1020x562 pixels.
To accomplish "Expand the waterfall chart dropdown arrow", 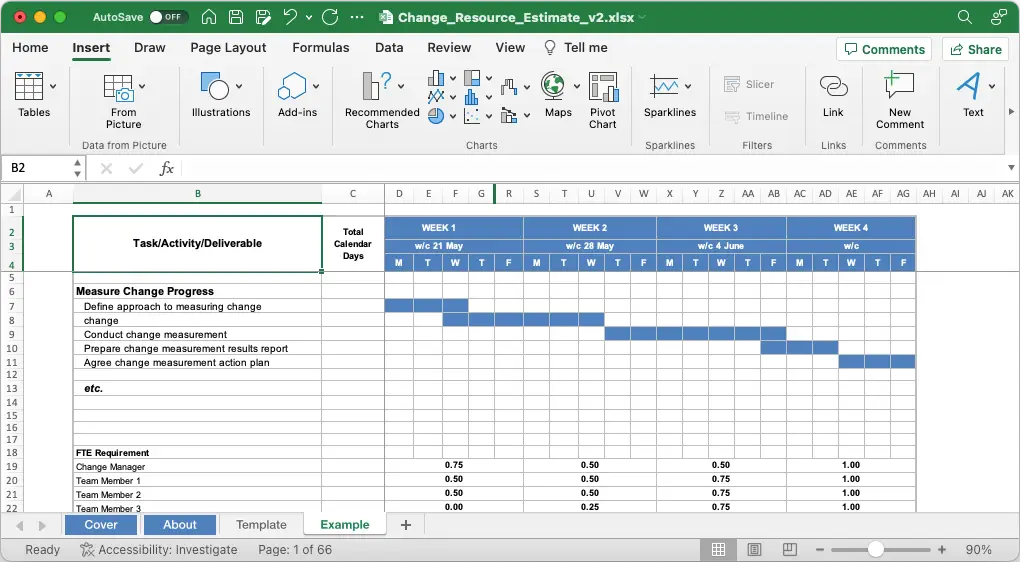I will [526, 86].
